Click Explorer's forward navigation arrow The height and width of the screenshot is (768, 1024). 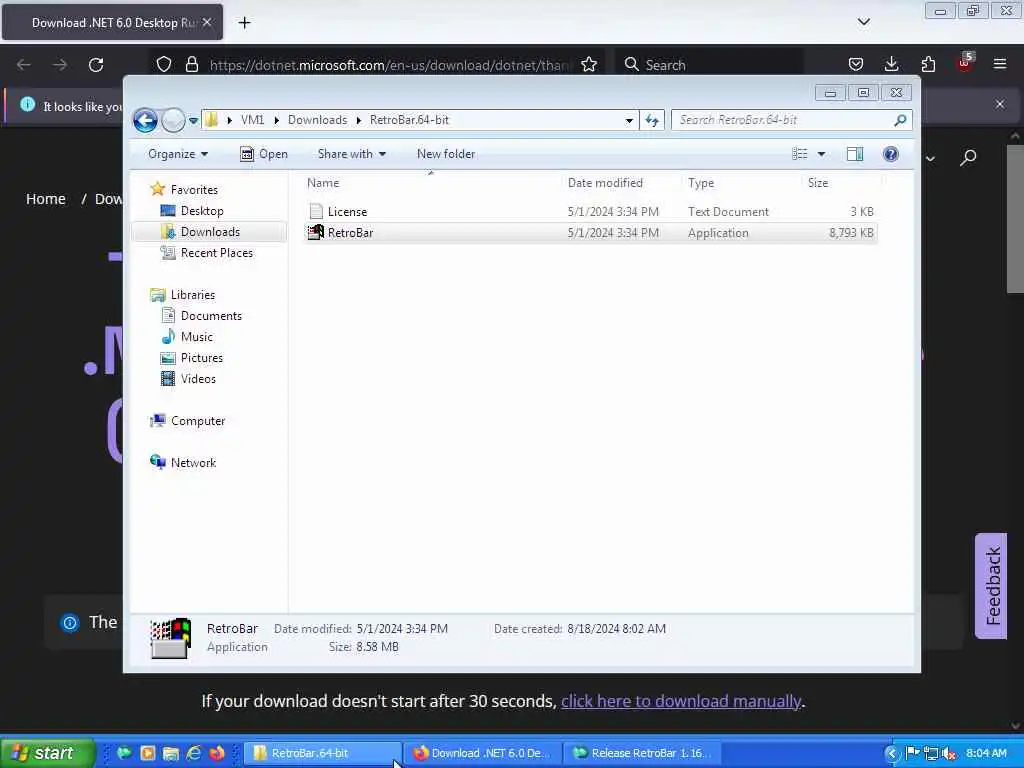(173, 120)
